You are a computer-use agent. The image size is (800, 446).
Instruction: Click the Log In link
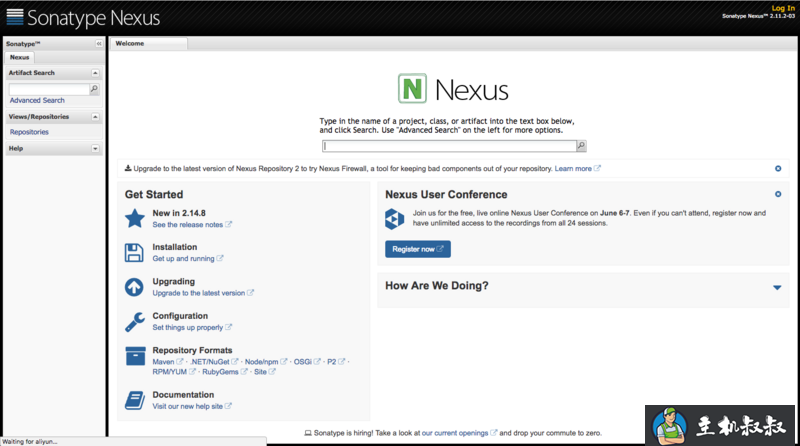click(783, 8)
